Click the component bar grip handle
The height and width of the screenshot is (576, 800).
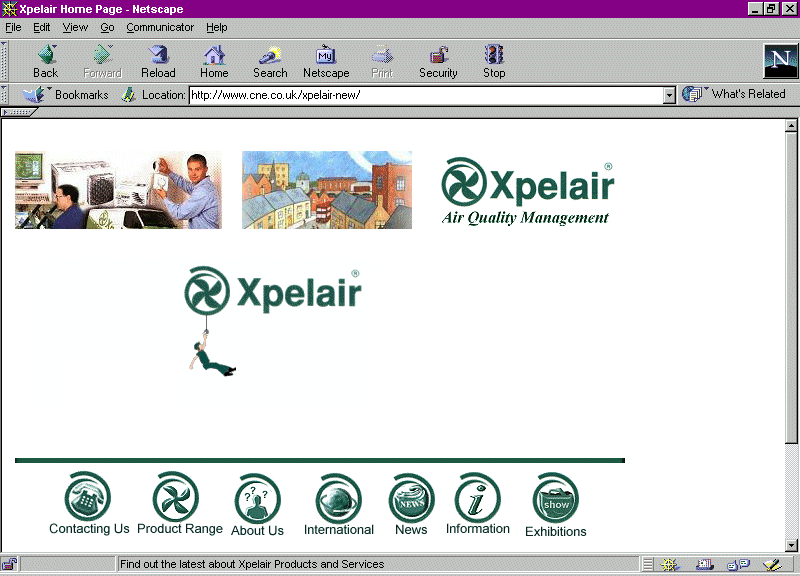(647, 564)
